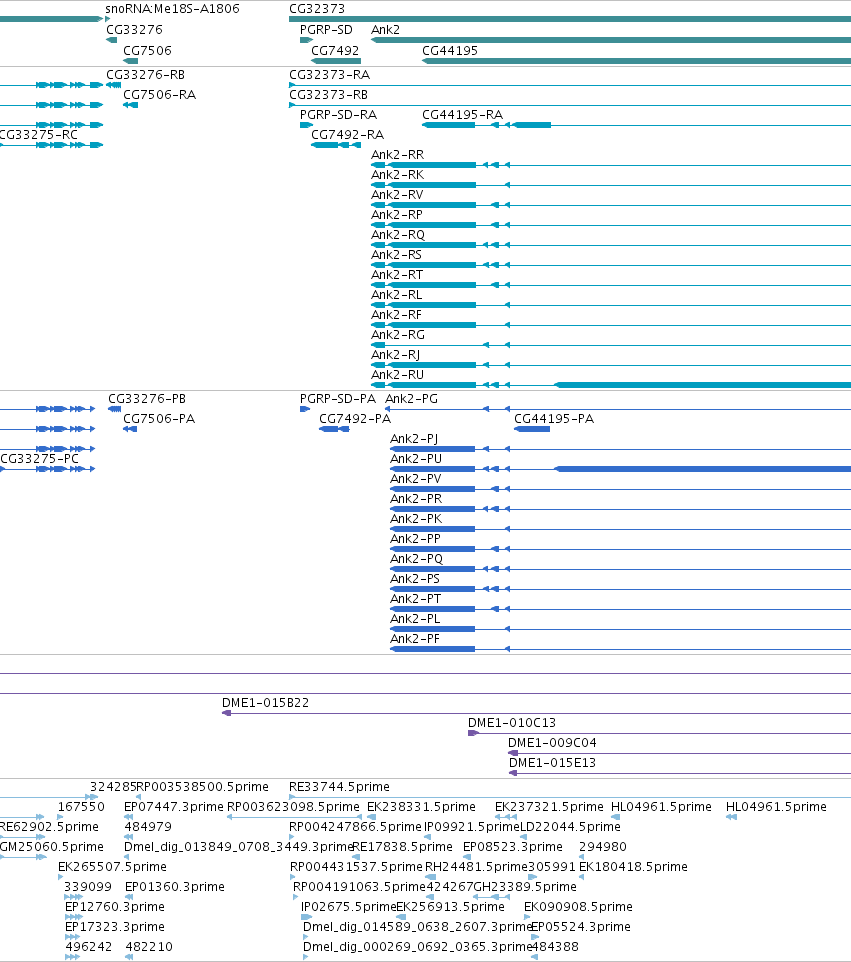The width and height of the screenshot is (851, 962).
Task: Click the Ank2-PG protein label
Action: (412, 399)
